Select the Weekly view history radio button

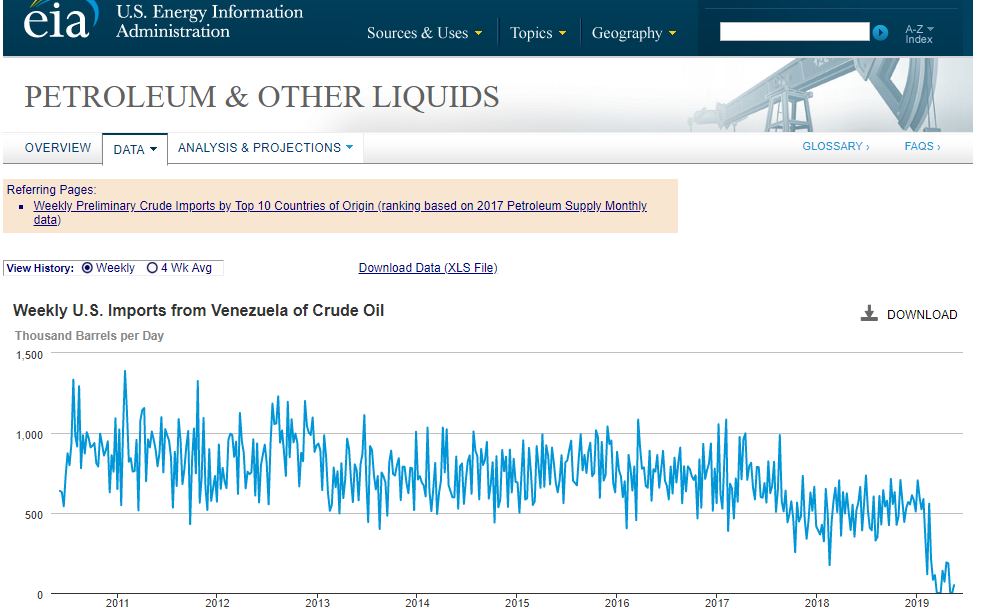click(x=88, y=268)
